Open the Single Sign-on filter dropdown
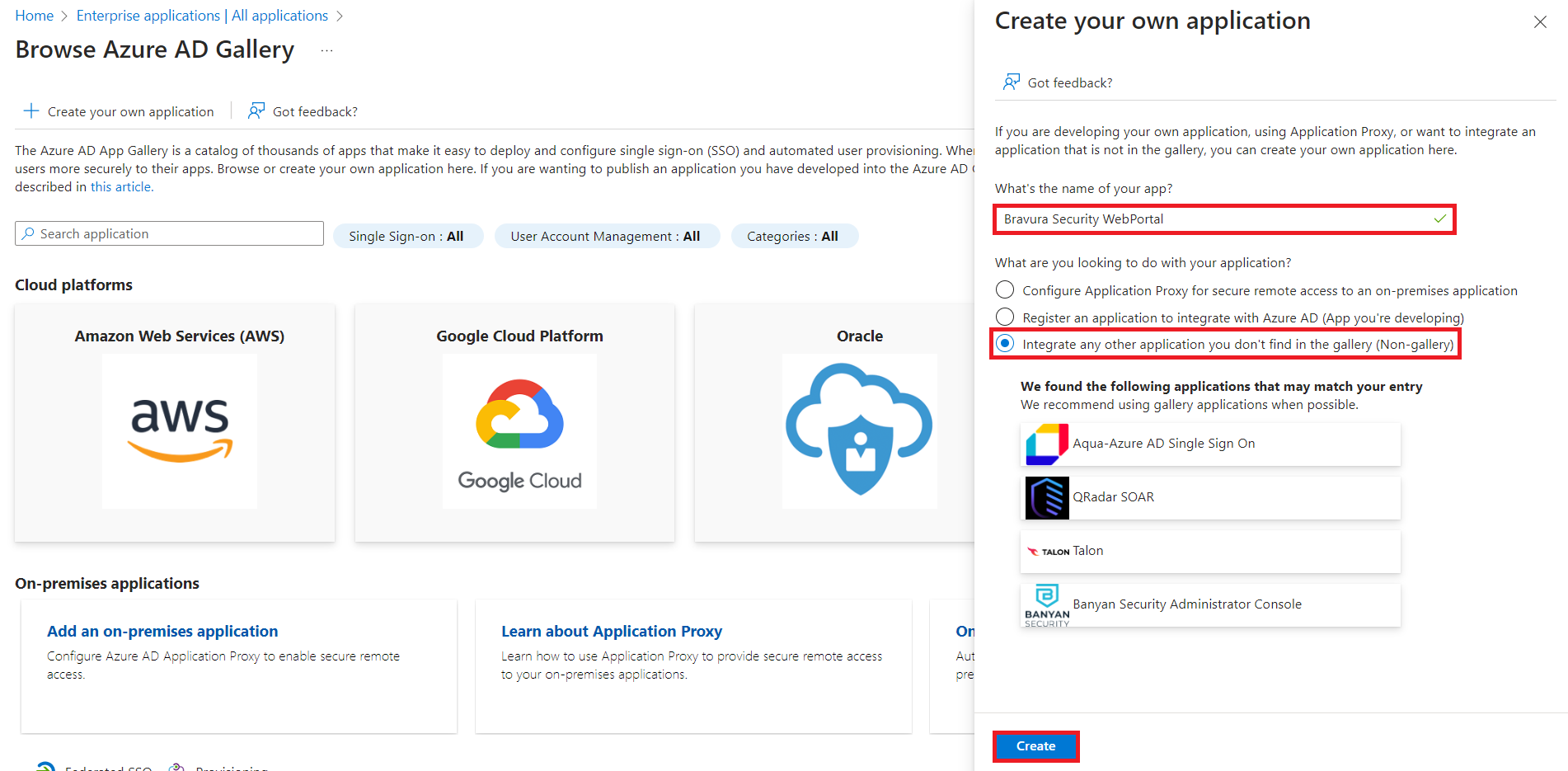Image resolution: width=1568 pixels, height=771 pixels. [x=407, y=236]
